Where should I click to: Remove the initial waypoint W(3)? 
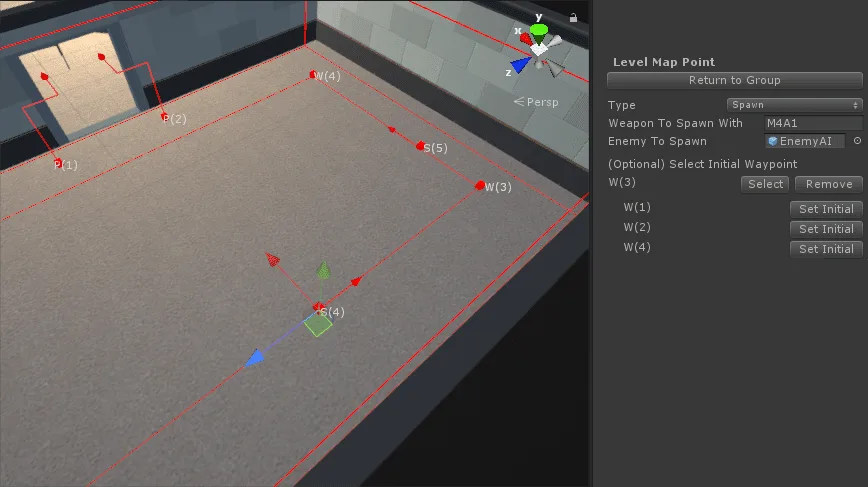[829, 184]
